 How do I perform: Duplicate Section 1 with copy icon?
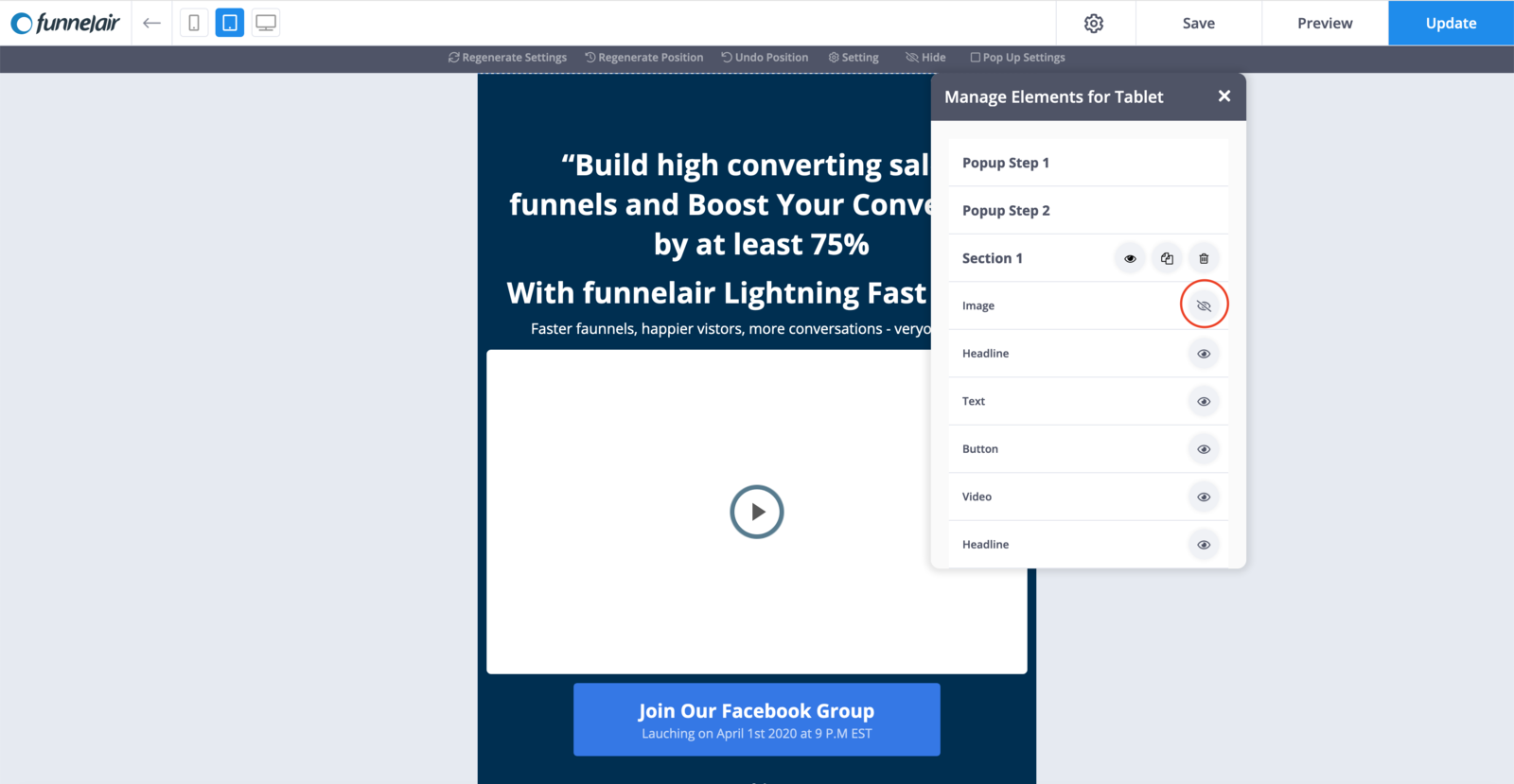(x=1167, y=258)
